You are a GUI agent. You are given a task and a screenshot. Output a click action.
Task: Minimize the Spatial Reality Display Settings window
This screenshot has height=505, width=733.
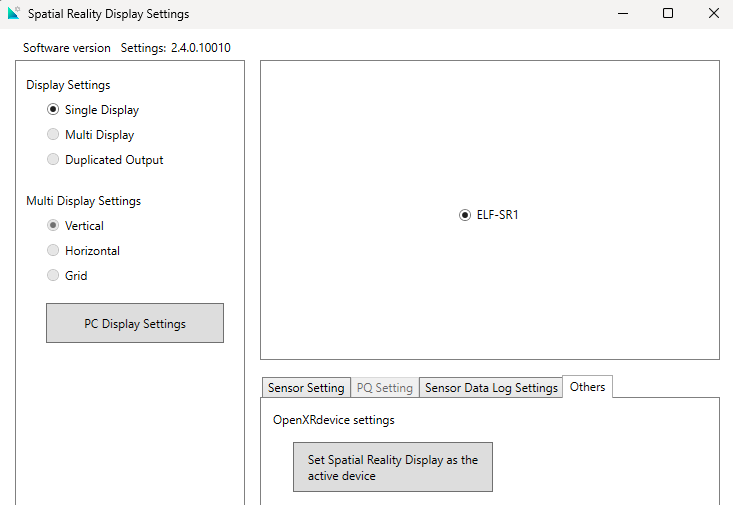click(623, 14)
